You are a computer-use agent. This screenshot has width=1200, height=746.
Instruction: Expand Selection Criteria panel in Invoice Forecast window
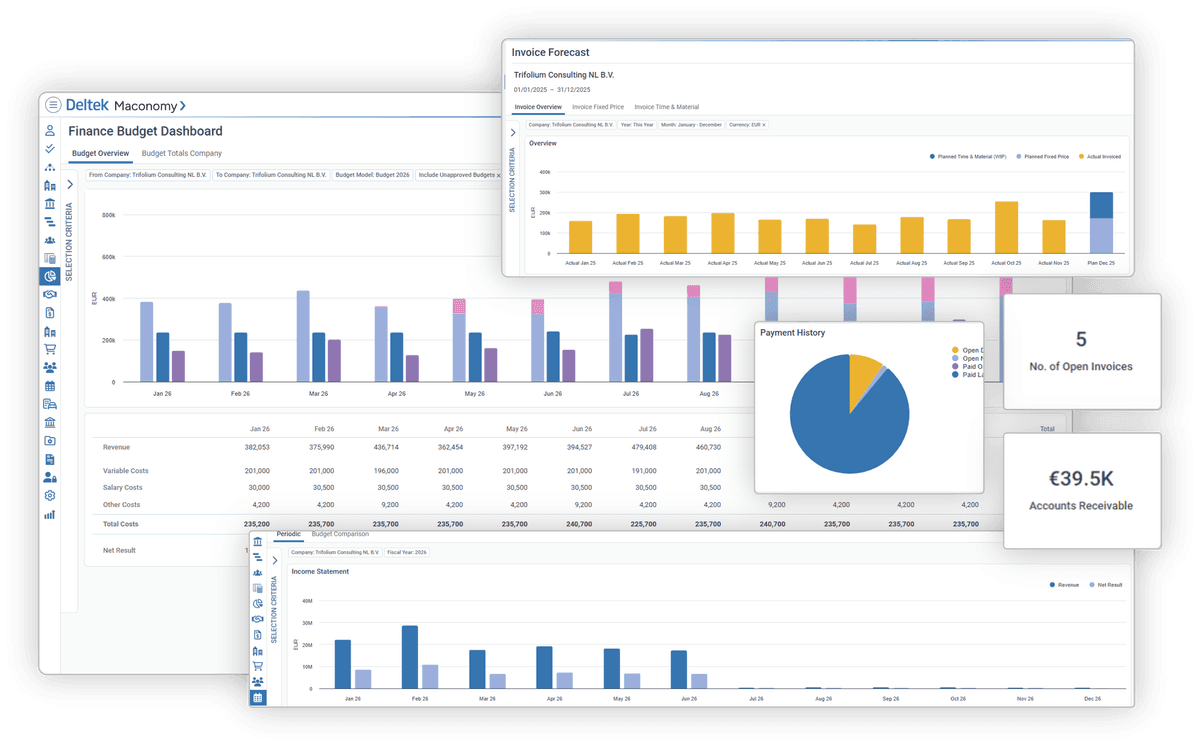point(513,132)
